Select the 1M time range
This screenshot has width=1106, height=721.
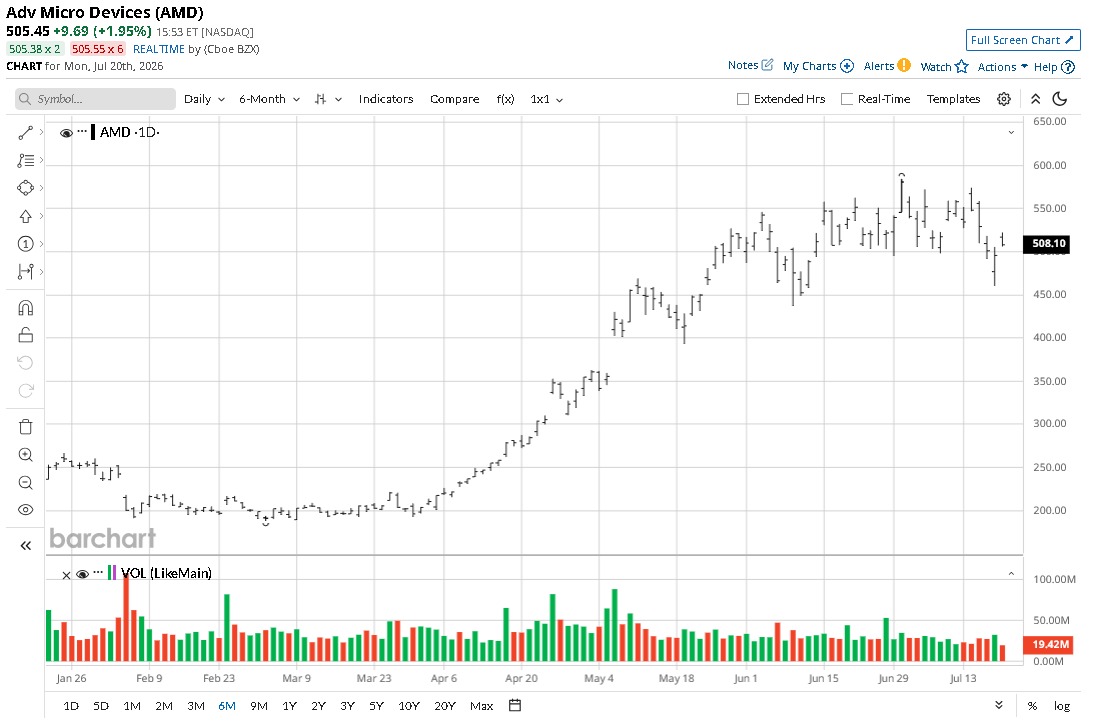pyautogui.click(x=132, y=705)
